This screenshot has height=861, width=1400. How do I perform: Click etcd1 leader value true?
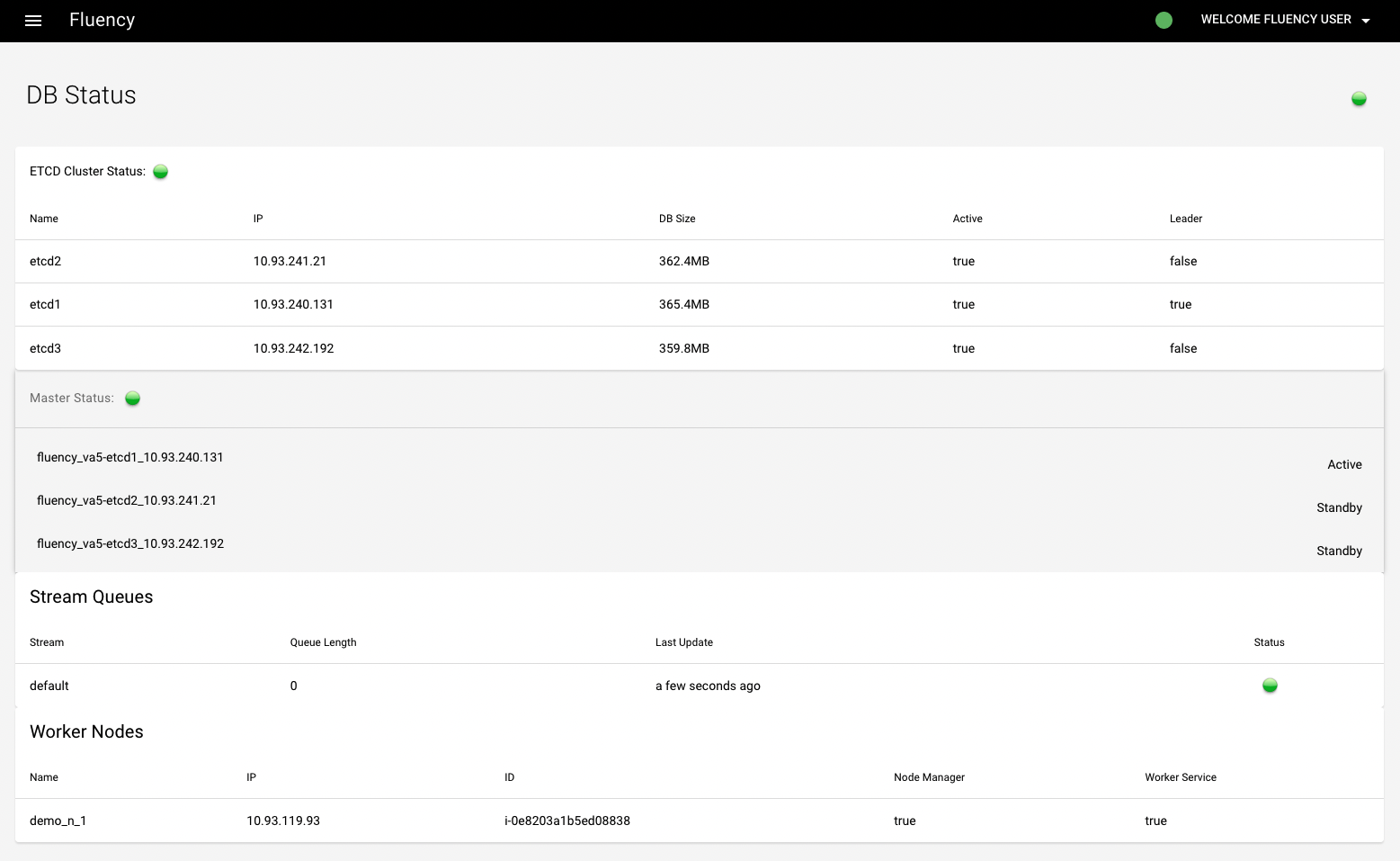tap(1181, 304)
